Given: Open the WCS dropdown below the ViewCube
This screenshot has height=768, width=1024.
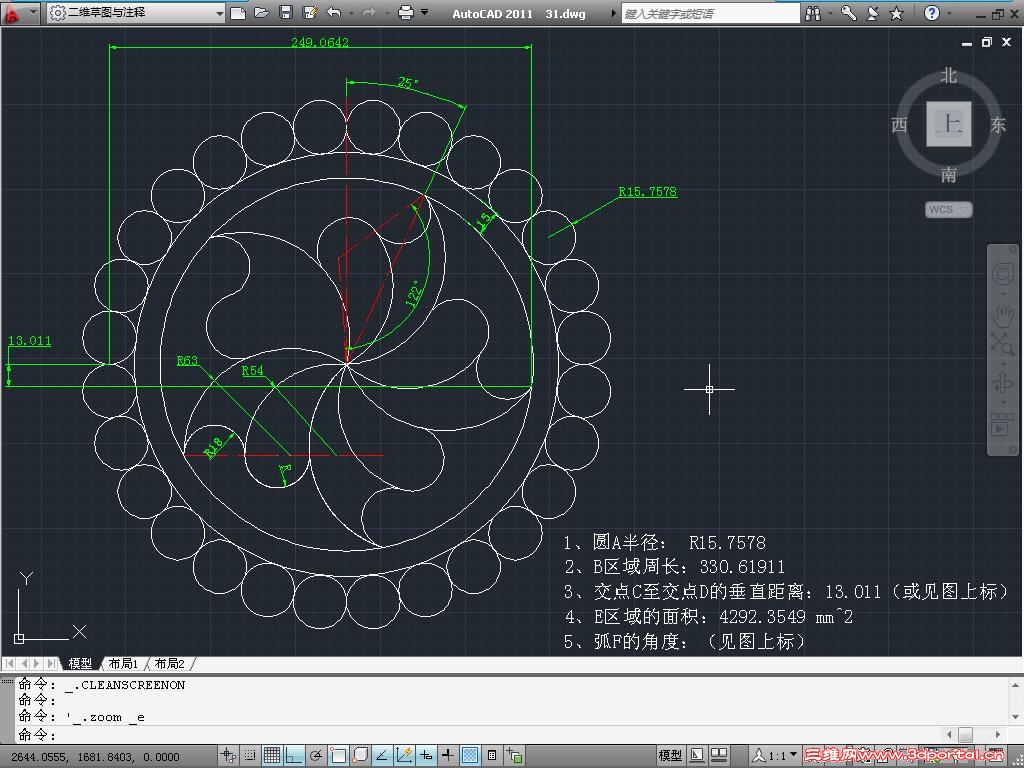Looking at the screenshot, I should pyautogui.click(x=949, y=209).
